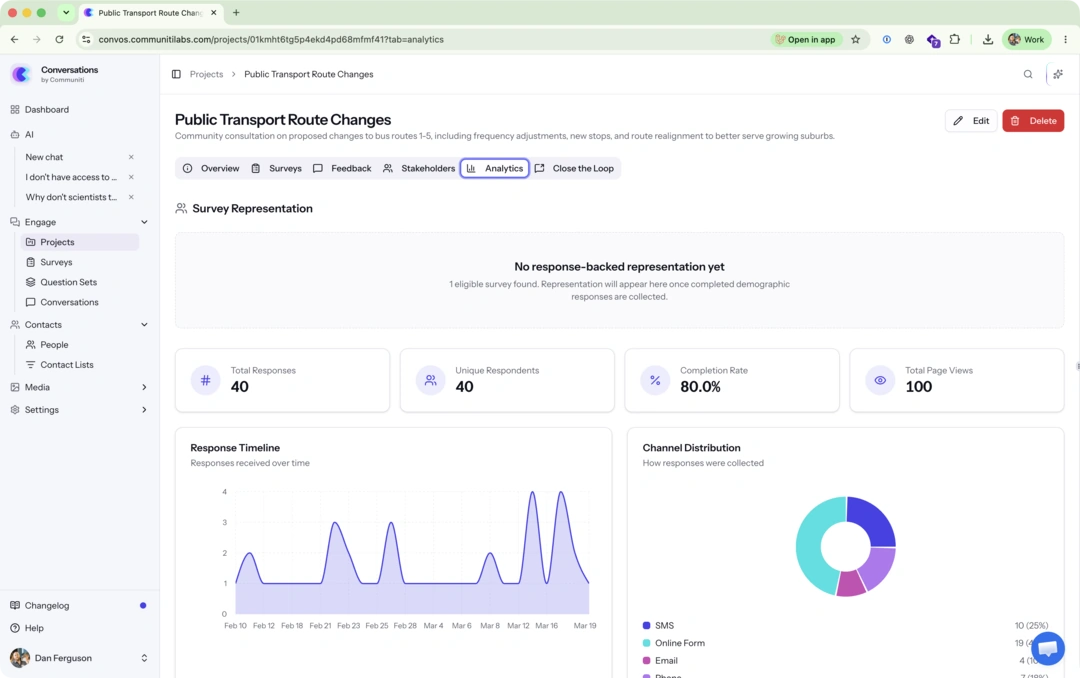Click the site info icon in address bar
Viewport: 1080px width, 678px height.
pos(86,39)
